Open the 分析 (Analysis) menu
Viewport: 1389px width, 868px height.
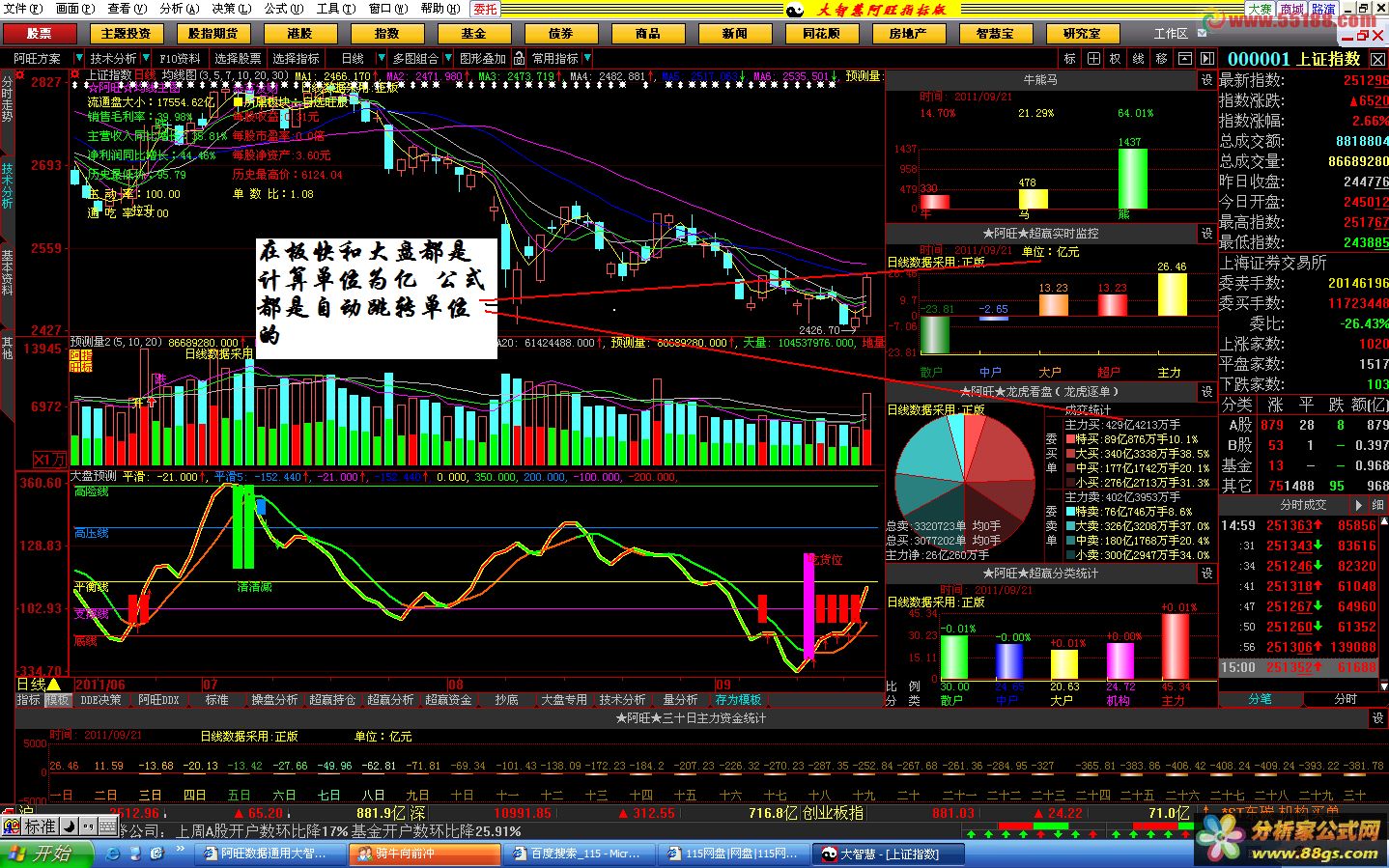click(x=179, y=9)
